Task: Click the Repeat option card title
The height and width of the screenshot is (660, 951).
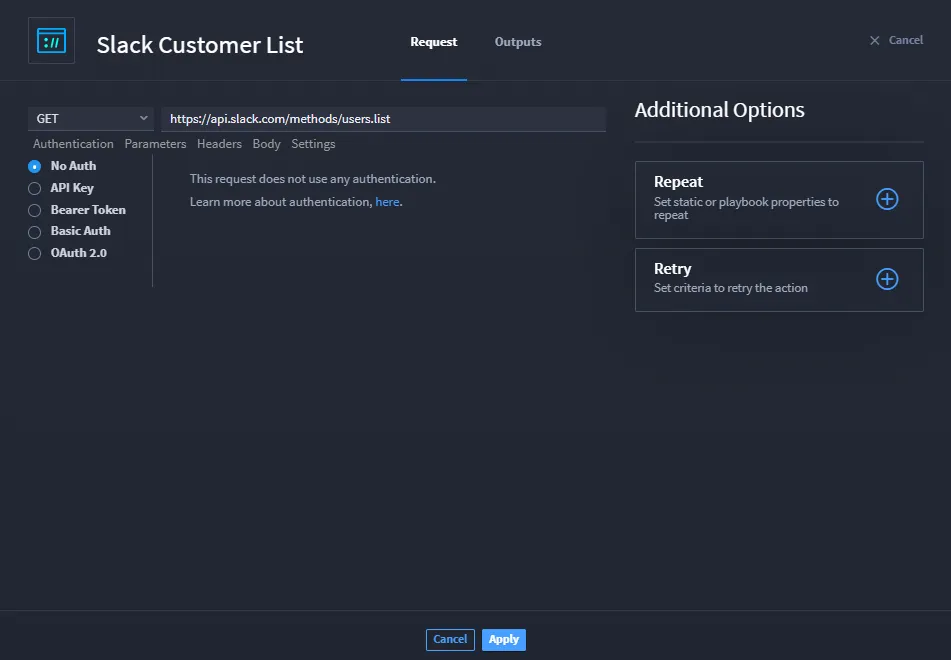Action: [x=678, y=181]
